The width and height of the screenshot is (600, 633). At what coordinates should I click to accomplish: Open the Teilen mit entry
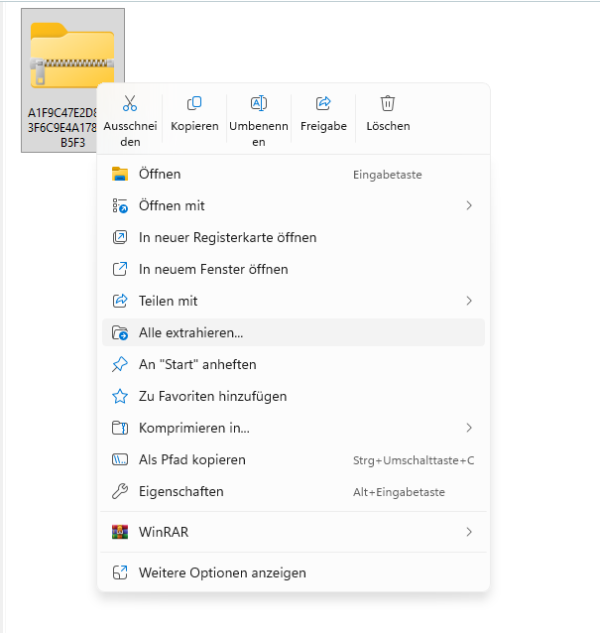(294, 301)
